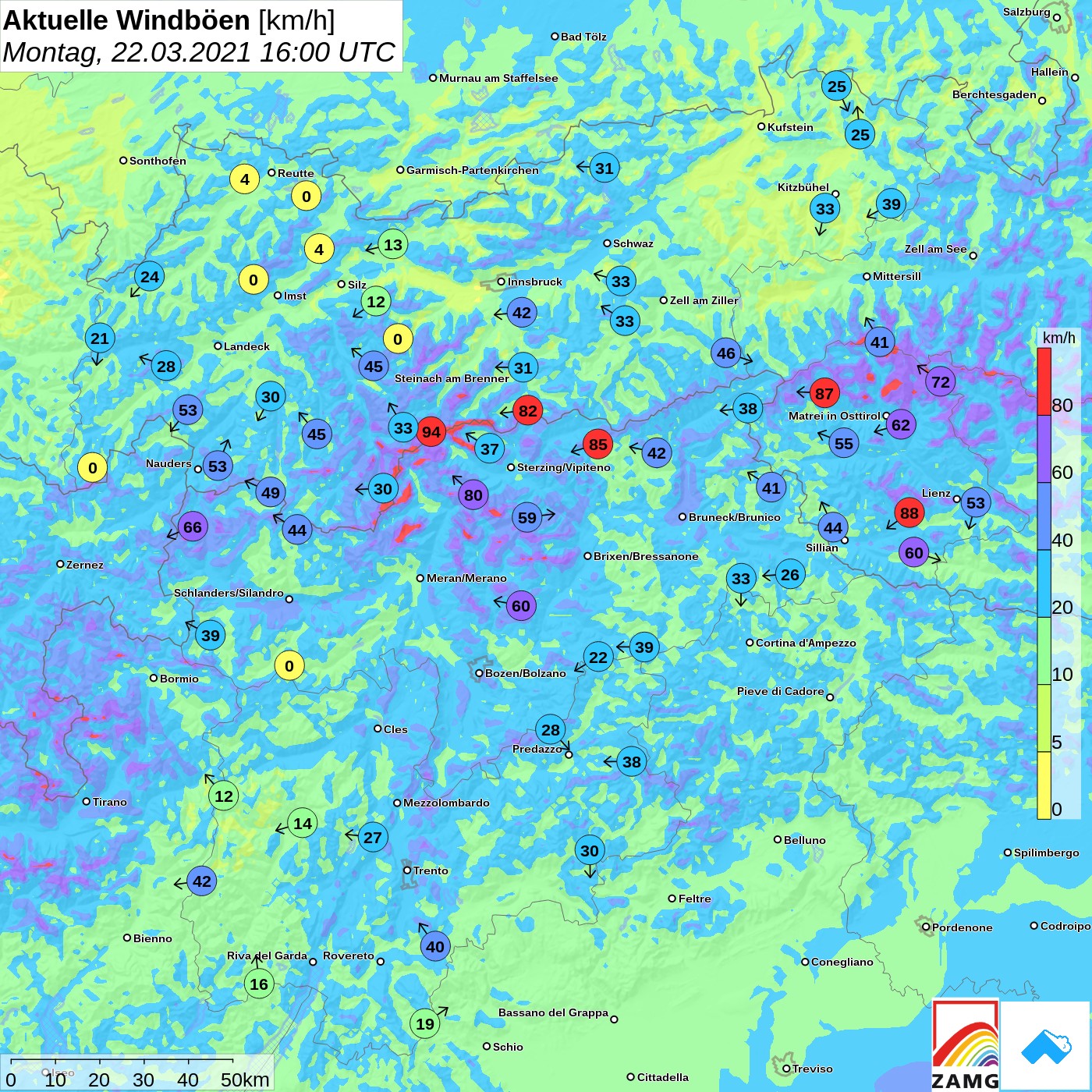This screenshot has width=1092, height=1092.
Task: Select the purple legend color band
Action: click(1044, 449)
